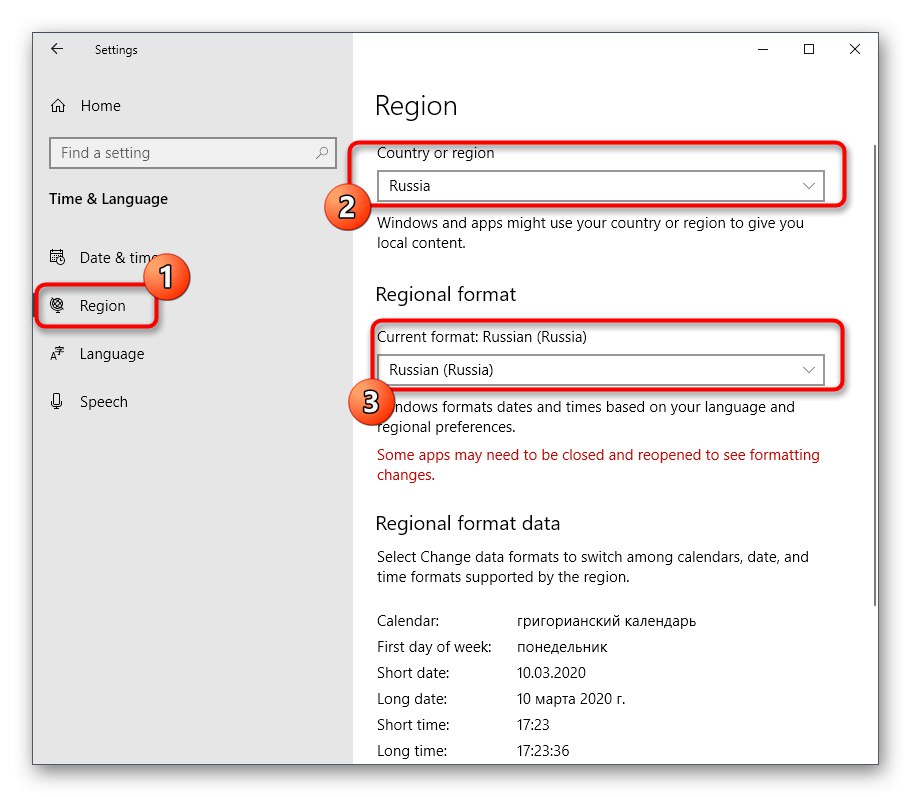Screen dimensions: 911x797
Task: Click the Speech microphone icon
Action: [x=58, y=402]
